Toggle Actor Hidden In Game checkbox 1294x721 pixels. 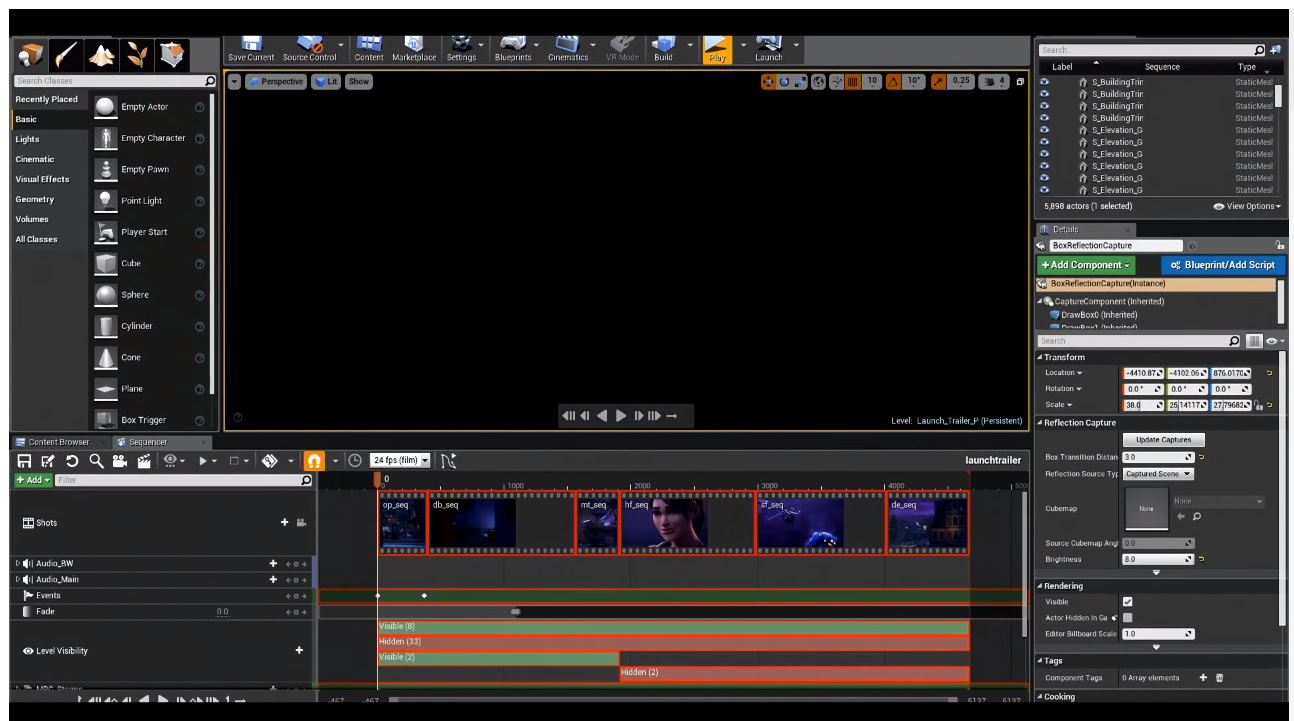tap(1128, 618)
